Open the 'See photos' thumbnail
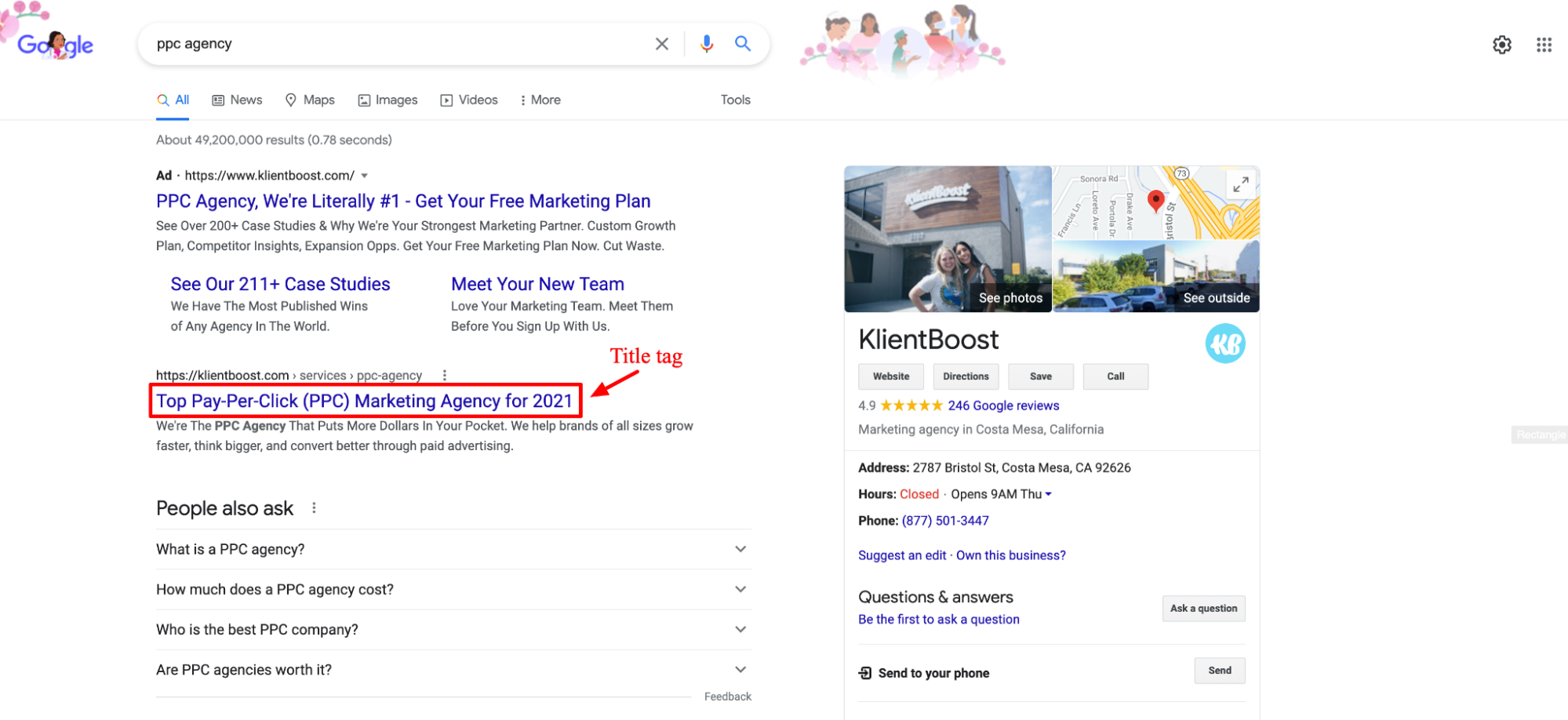 coord(948,238)
